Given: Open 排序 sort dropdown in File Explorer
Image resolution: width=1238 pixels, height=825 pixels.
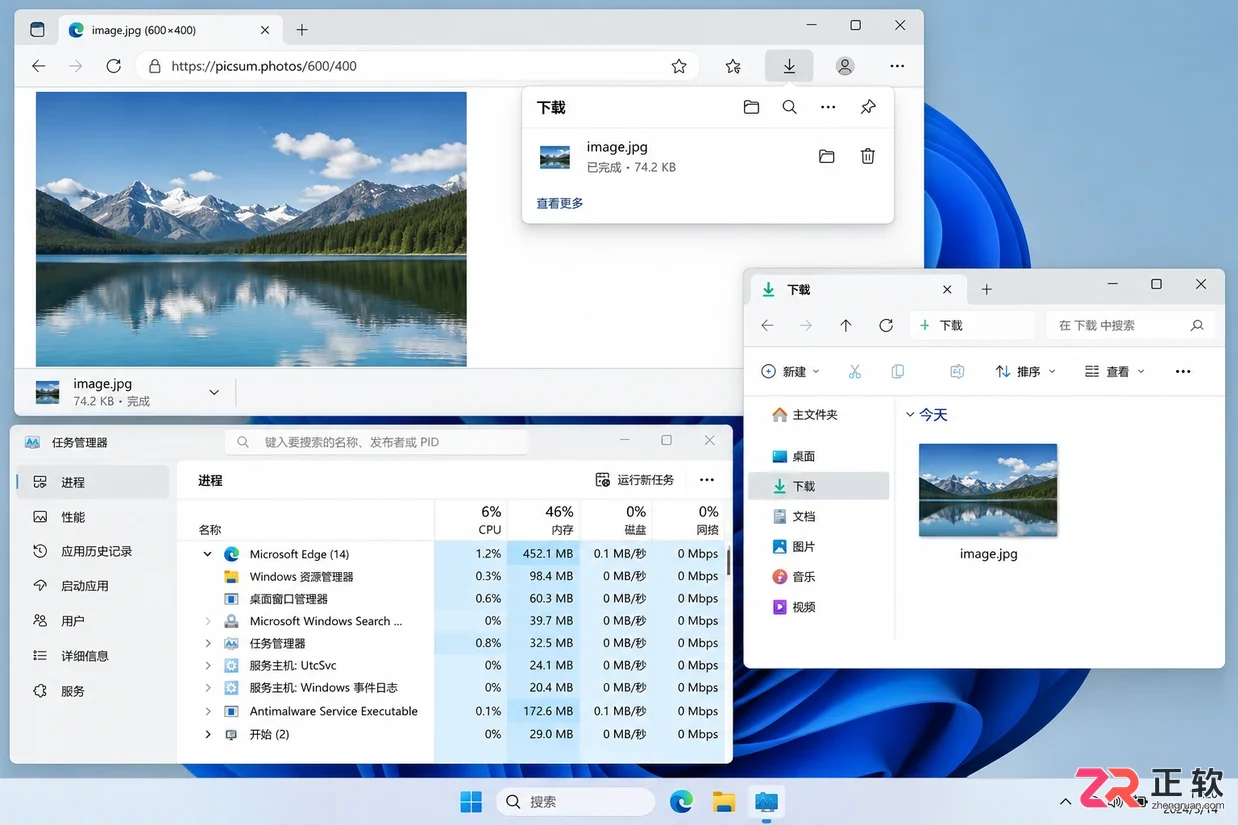Looking at the screenshot, I should tap(1025, 371).
